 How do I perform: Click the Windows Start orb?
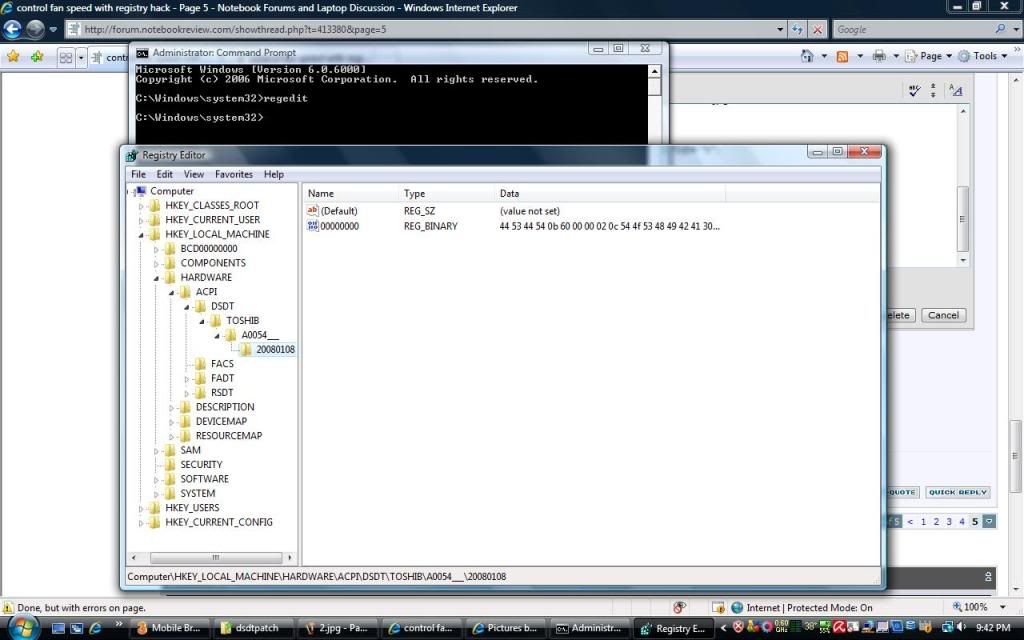tap(23, 628)
